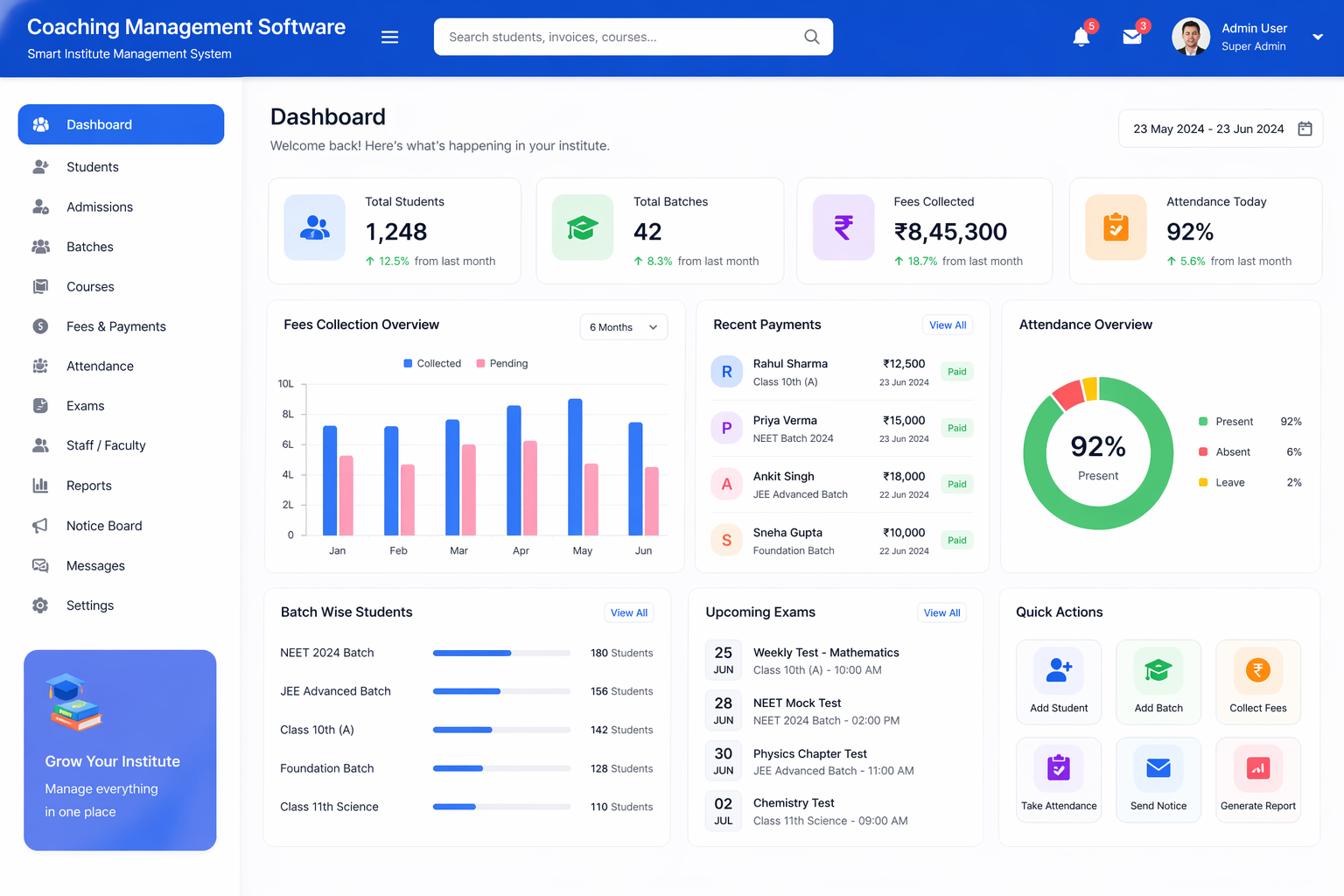Select the Students icon in the sidebar
Viewport: 1344px width, 896px height.
click(x=40, y=166)
